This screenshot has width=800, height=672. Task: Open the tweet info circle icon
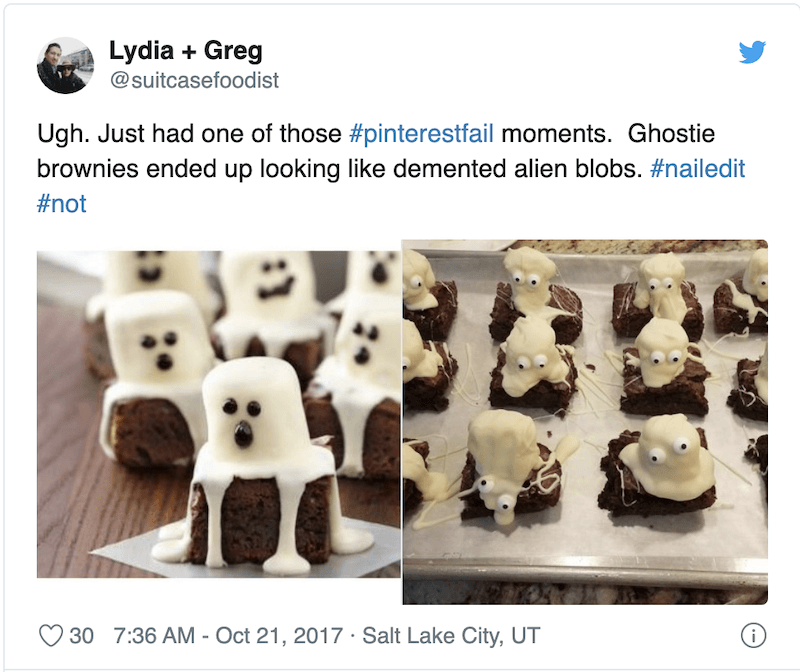pos(752,635)
